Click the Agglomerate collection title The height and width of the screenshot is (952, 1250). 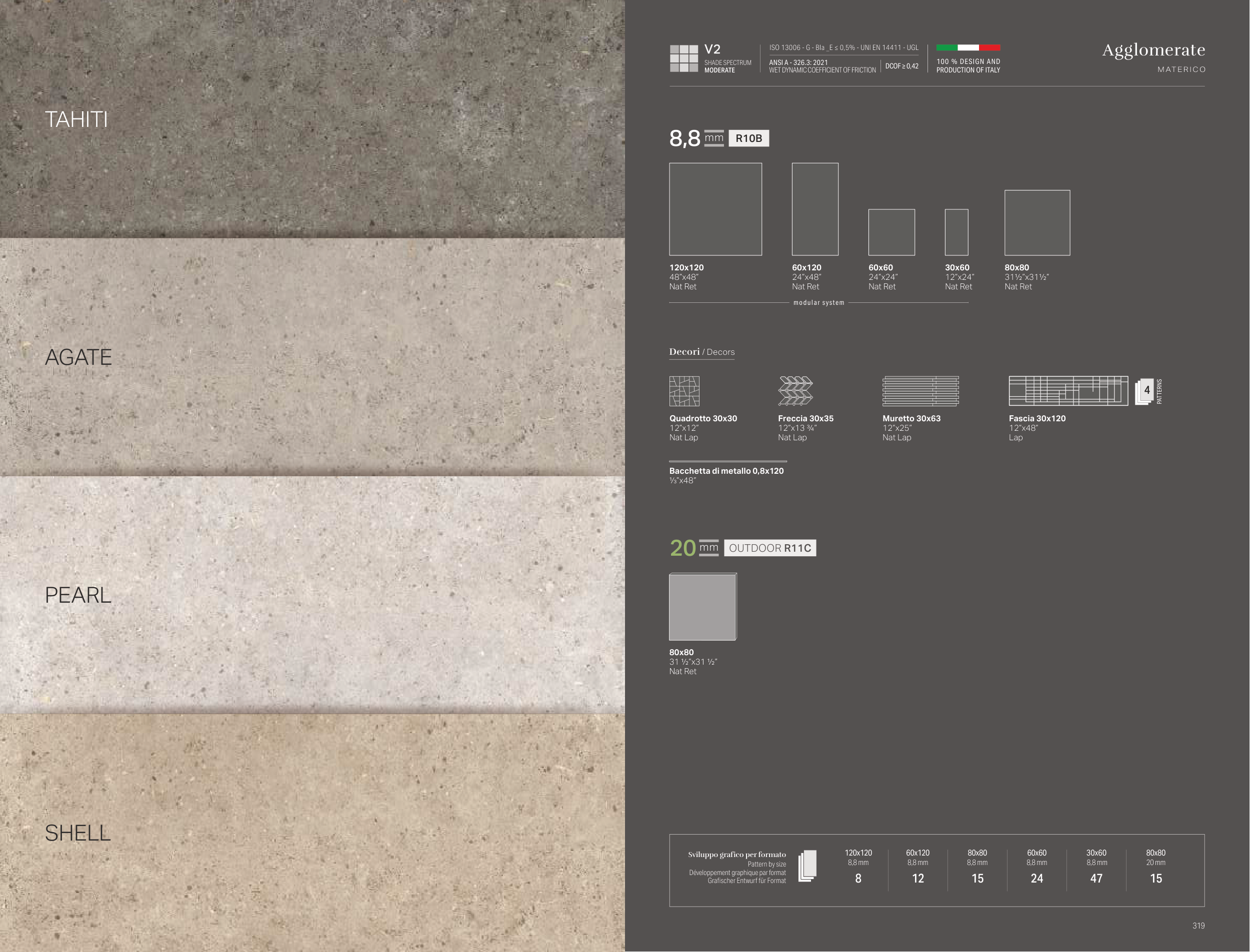pos(1153,50)
